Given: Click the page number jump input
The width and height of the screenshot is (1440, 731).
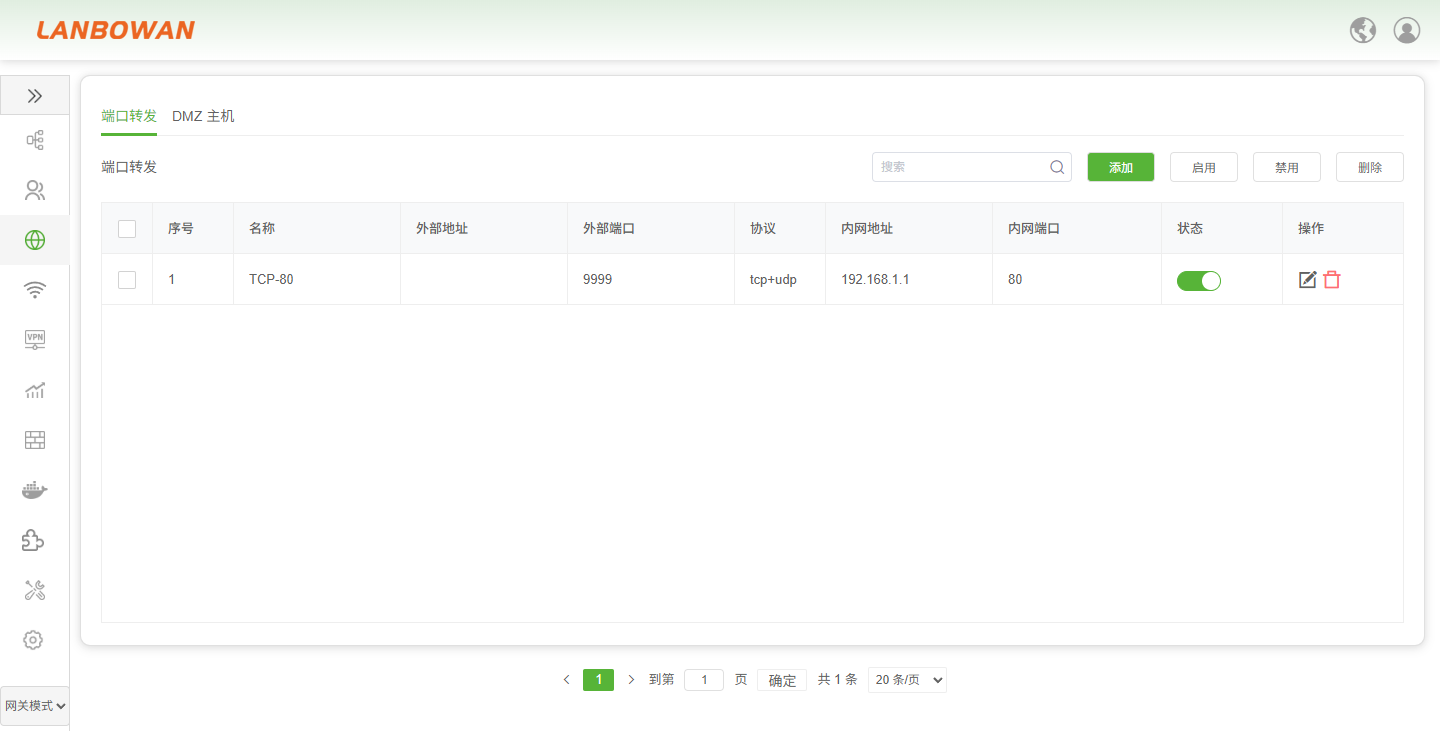Looking at the screenshot, I should (x=704, y=680).
